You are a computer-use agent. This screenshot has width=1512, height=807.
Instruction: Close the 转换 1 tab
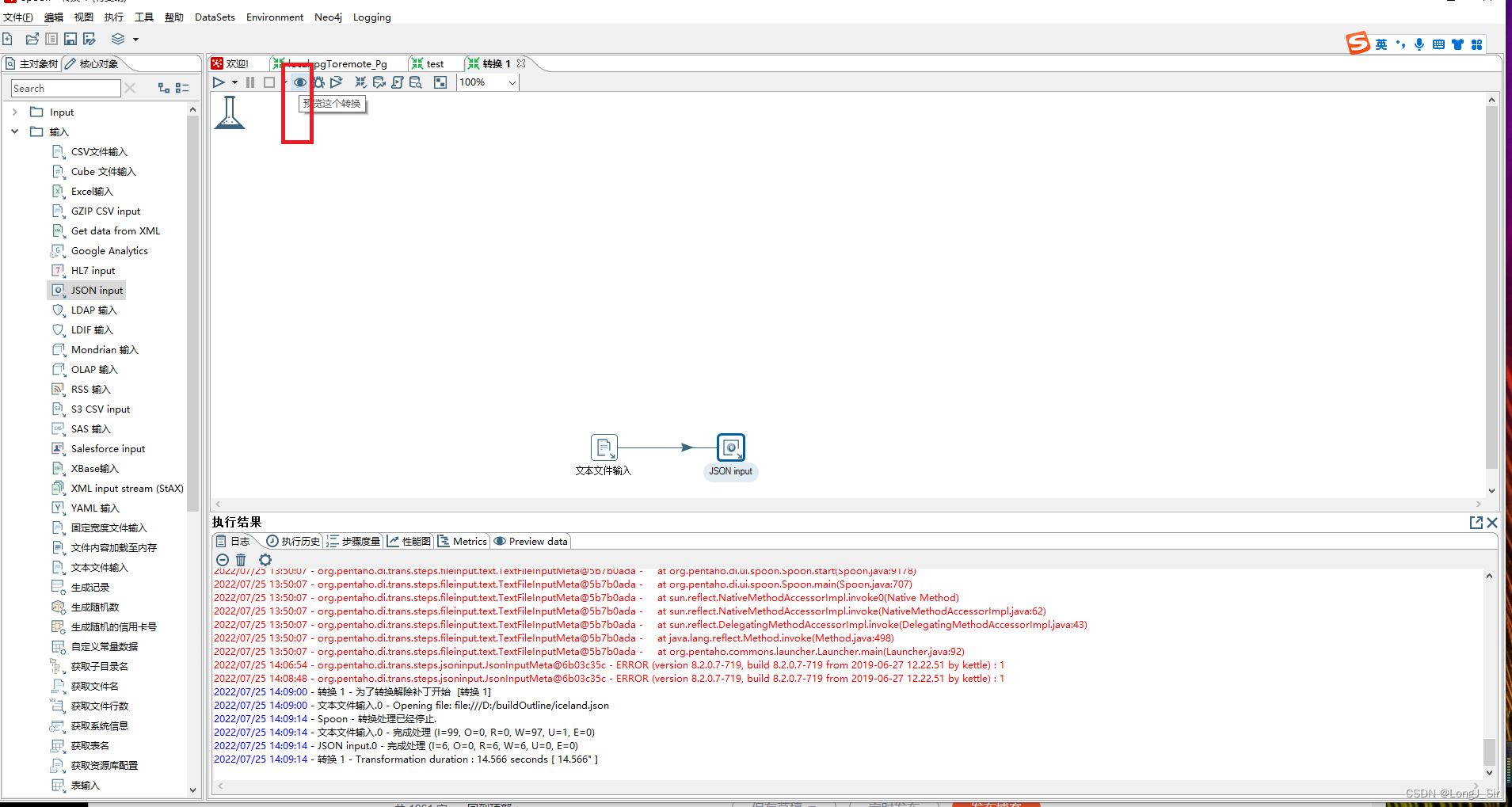pos(521,64)
